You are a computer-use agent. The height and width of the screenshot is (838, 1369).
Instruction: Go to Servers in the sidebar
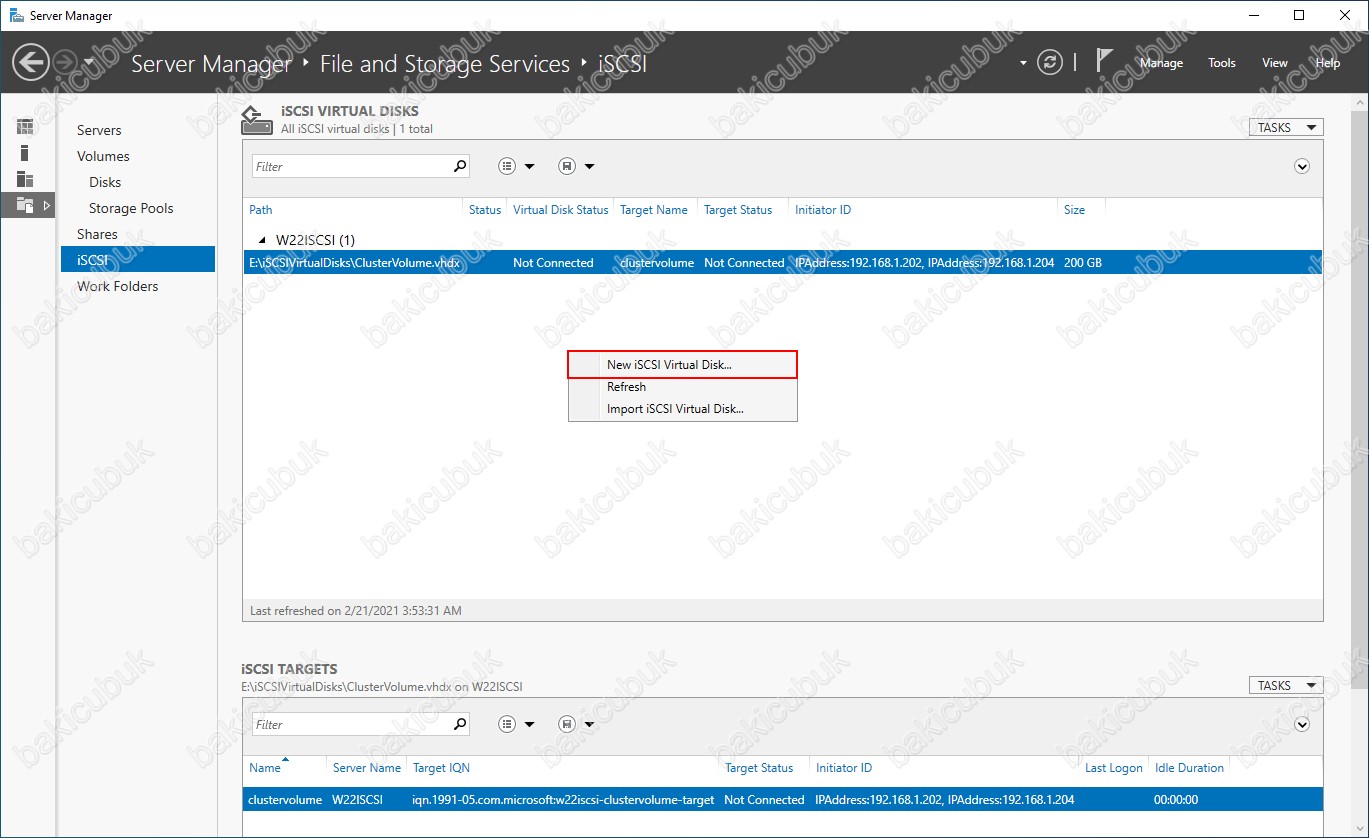point(99,130)
